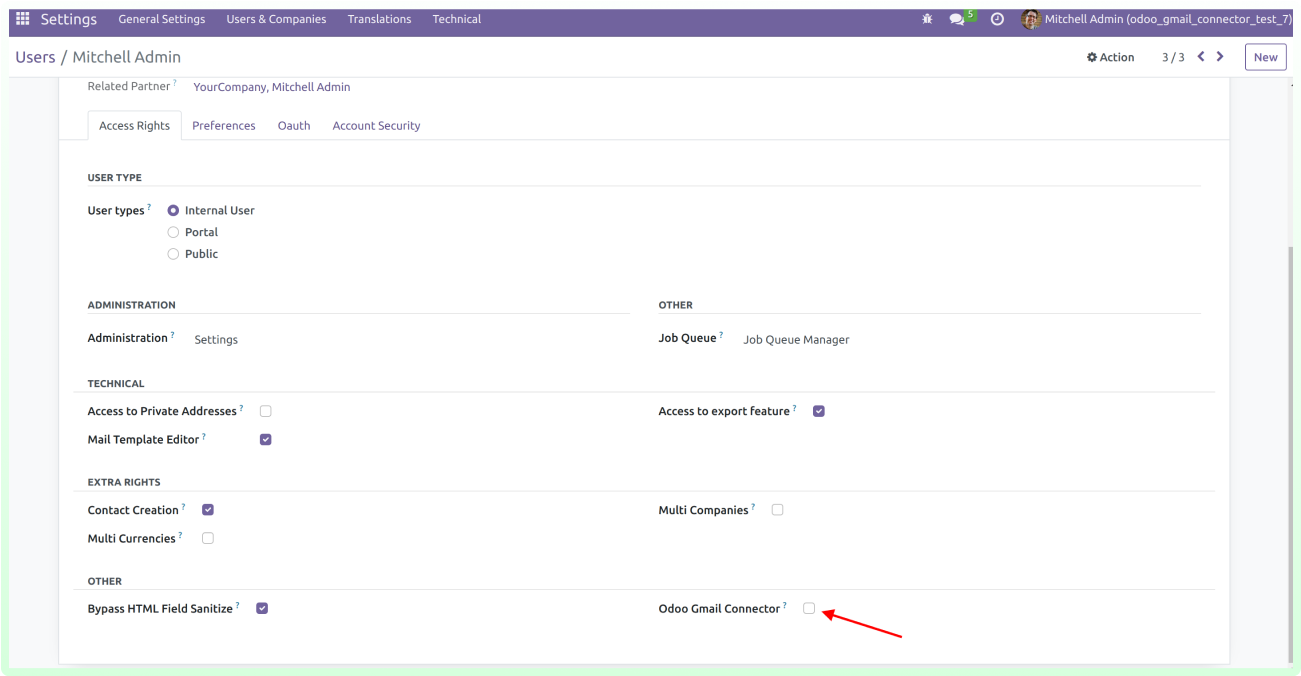This screenshot has height=676, width=1301.
Task: Enable the Odoo Gmail Connector checkbox
Action: click(809, 608)
